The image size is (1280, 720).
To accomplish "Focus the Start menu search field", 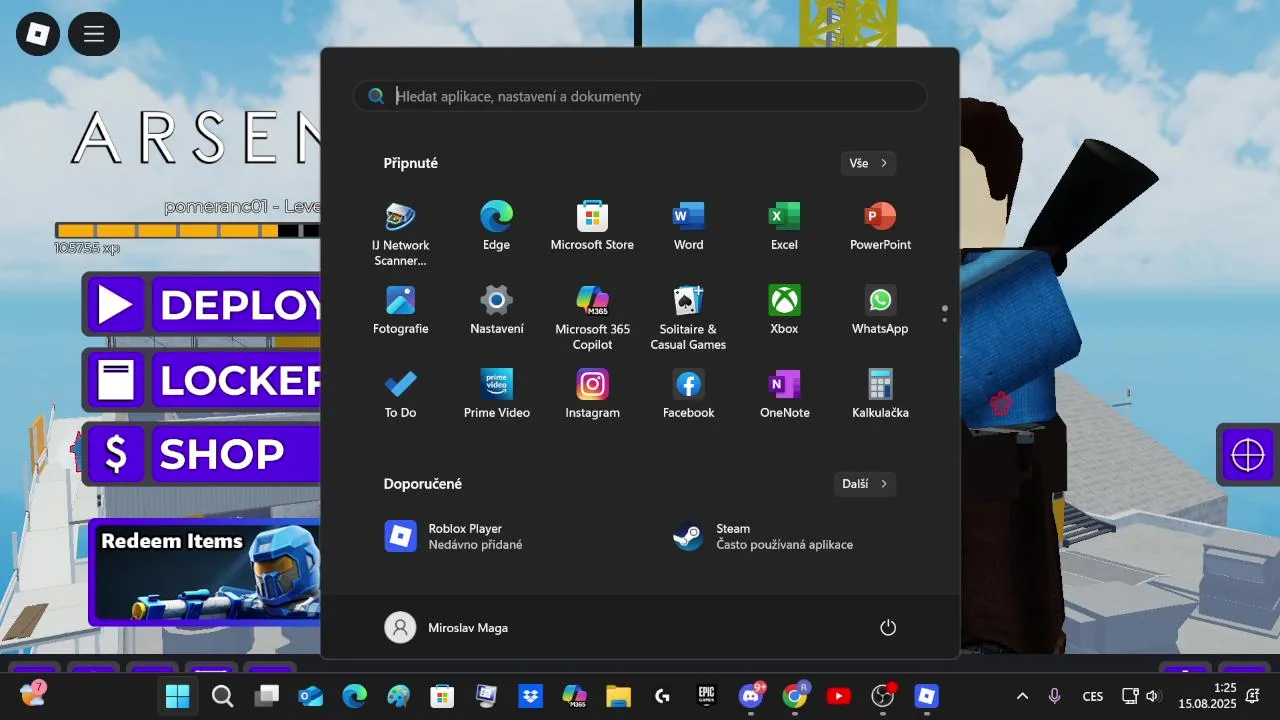I will (x=640, y=96).
